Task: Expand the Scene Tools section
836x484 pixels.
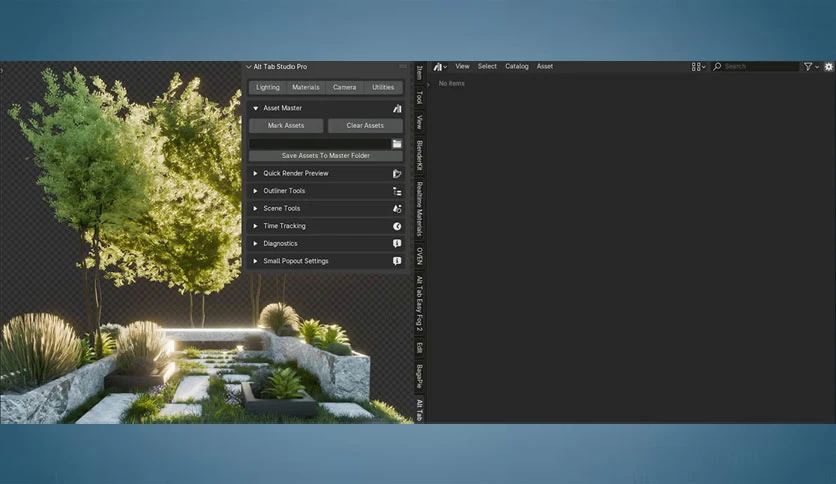Action: click(255, 208)
